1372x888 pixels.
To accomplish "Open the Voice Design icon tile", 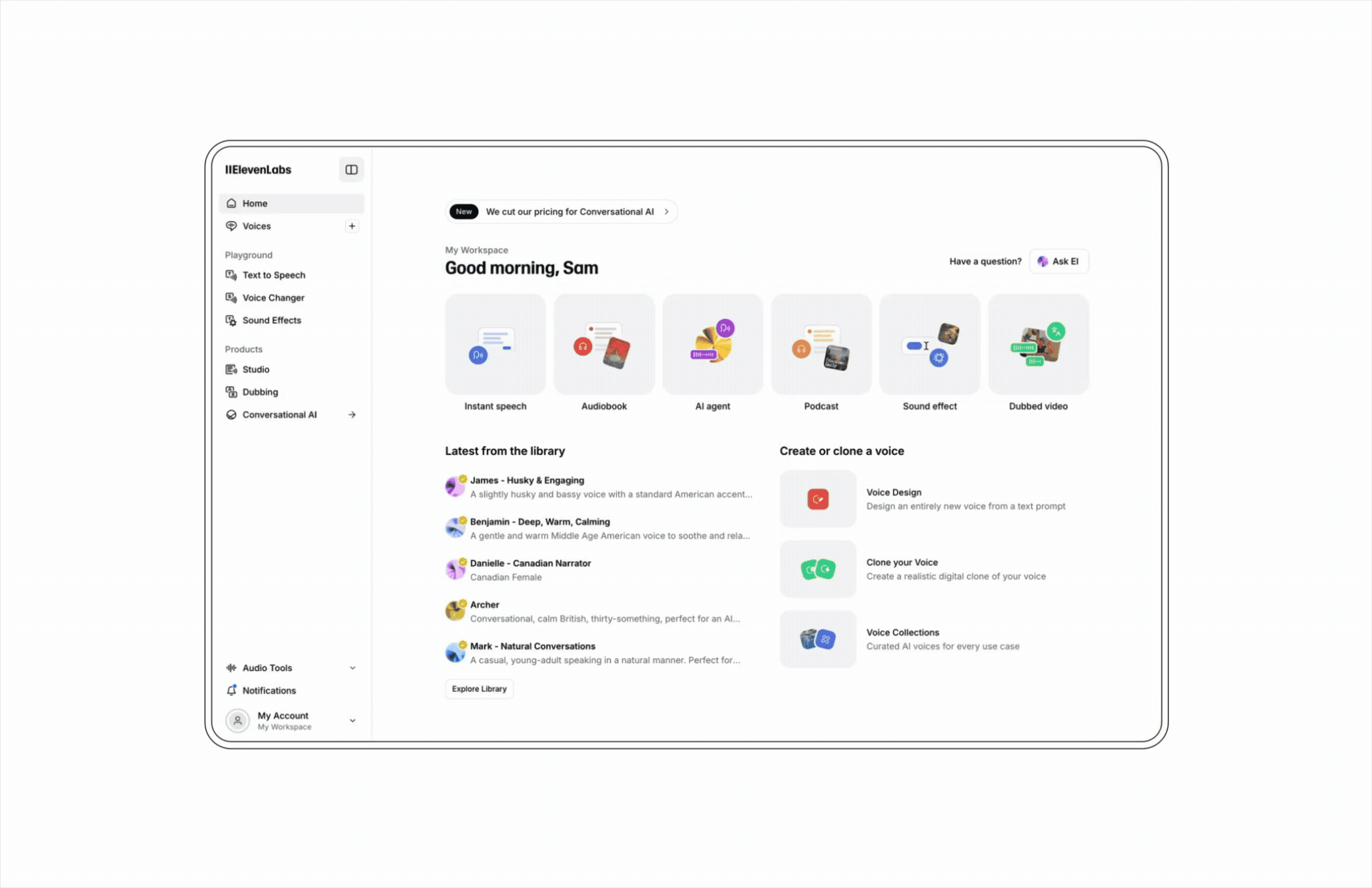I will coord(818,499).
